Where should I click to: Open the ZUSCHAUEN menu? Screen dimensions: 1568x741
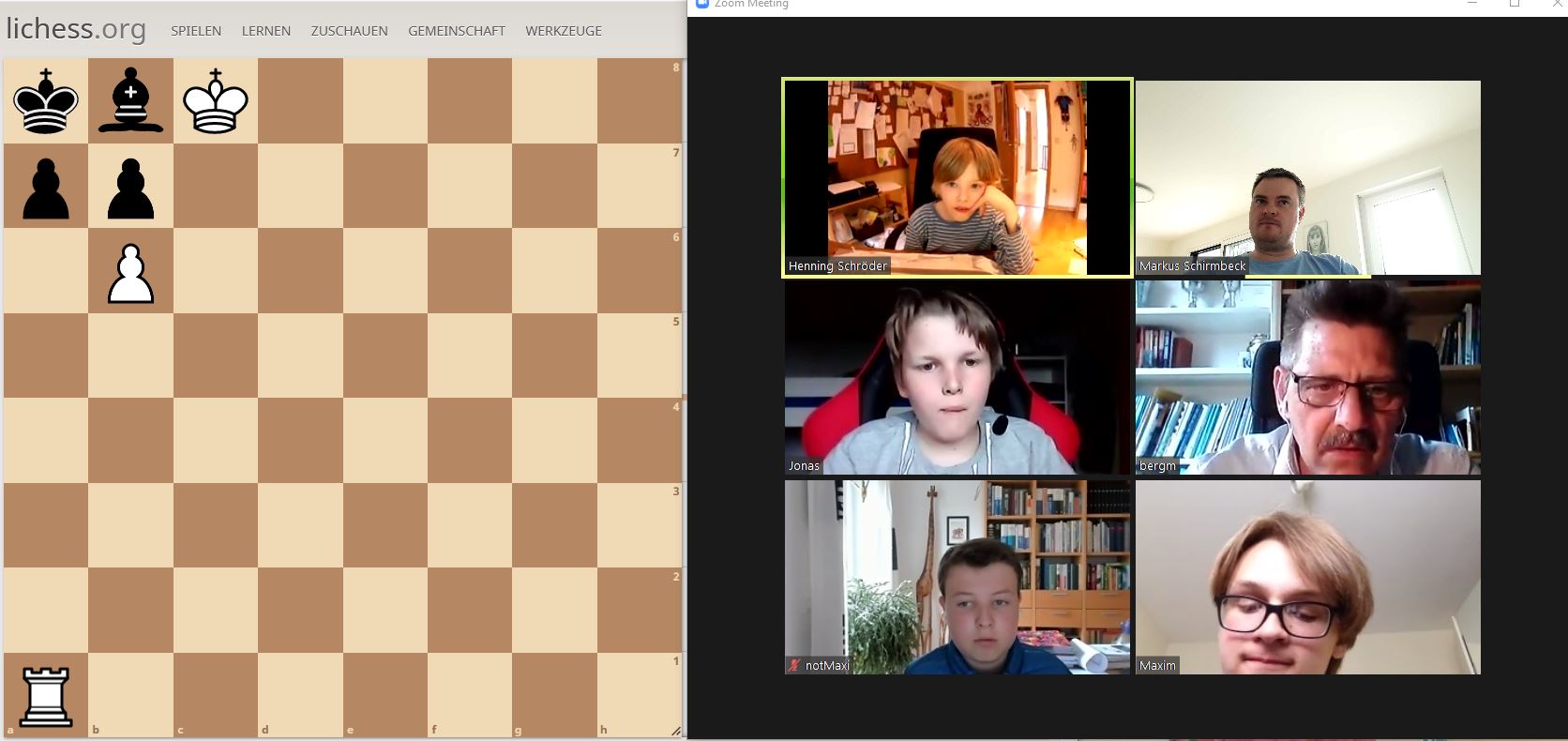350,31
